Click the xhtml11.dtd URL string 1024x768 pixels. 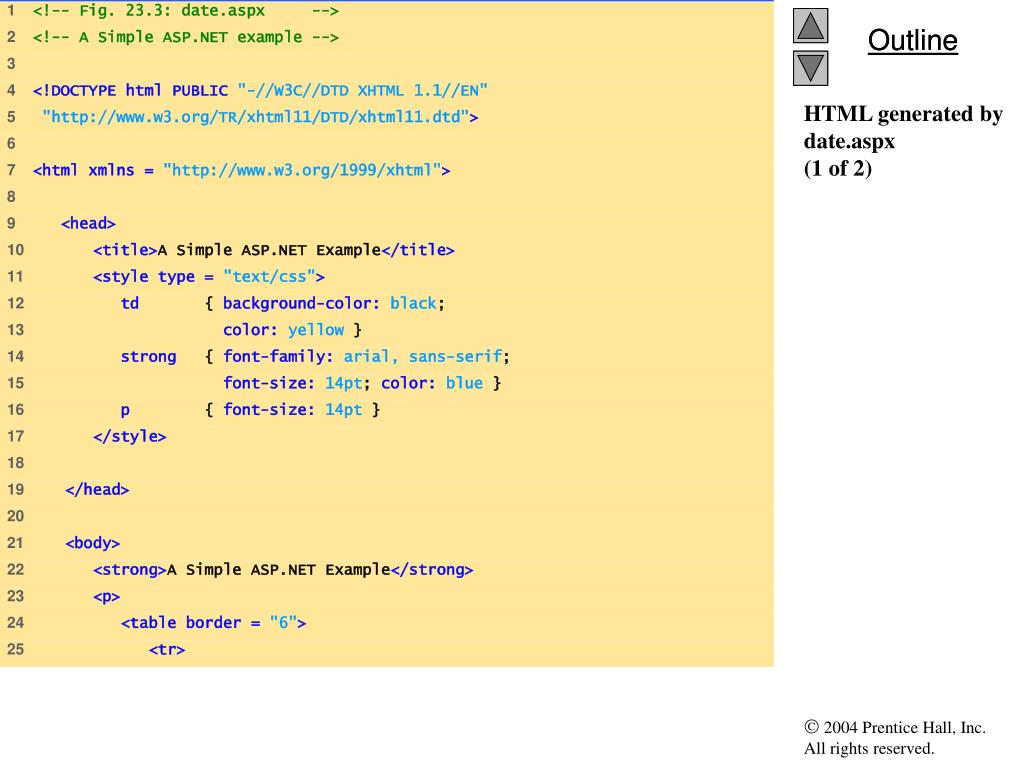point(260,117)
